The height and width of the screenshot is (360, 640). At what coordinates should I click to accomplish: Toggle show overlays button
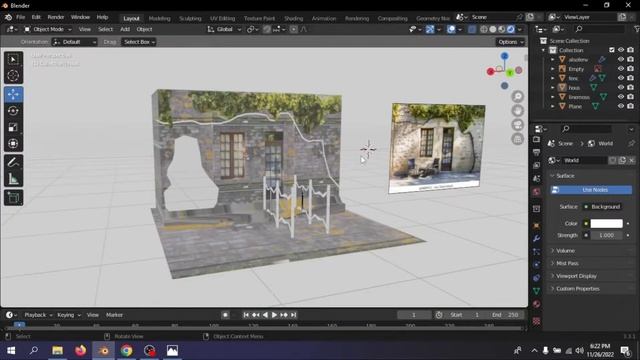point(451,29)
